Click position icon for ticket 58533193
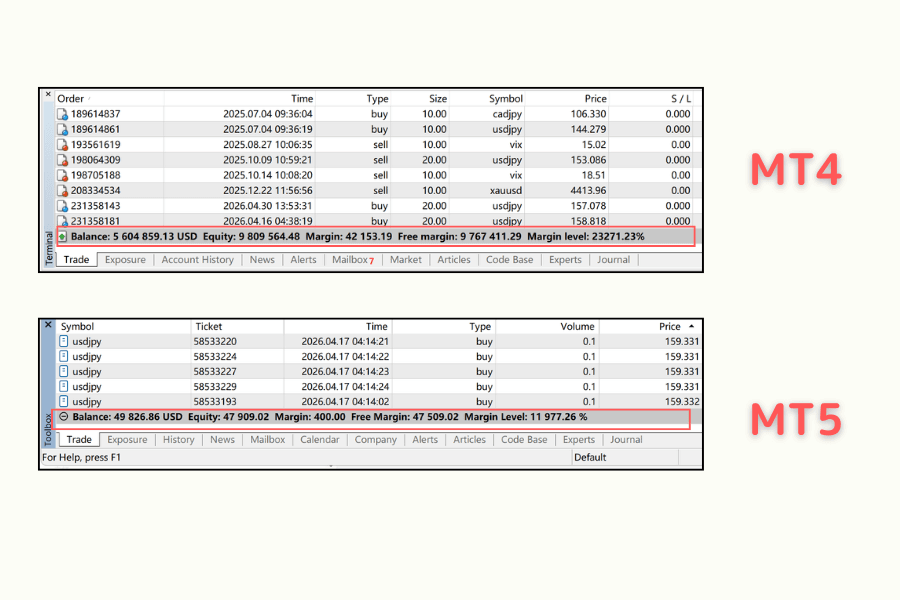The image size is (900, 600). click(64, 401)
